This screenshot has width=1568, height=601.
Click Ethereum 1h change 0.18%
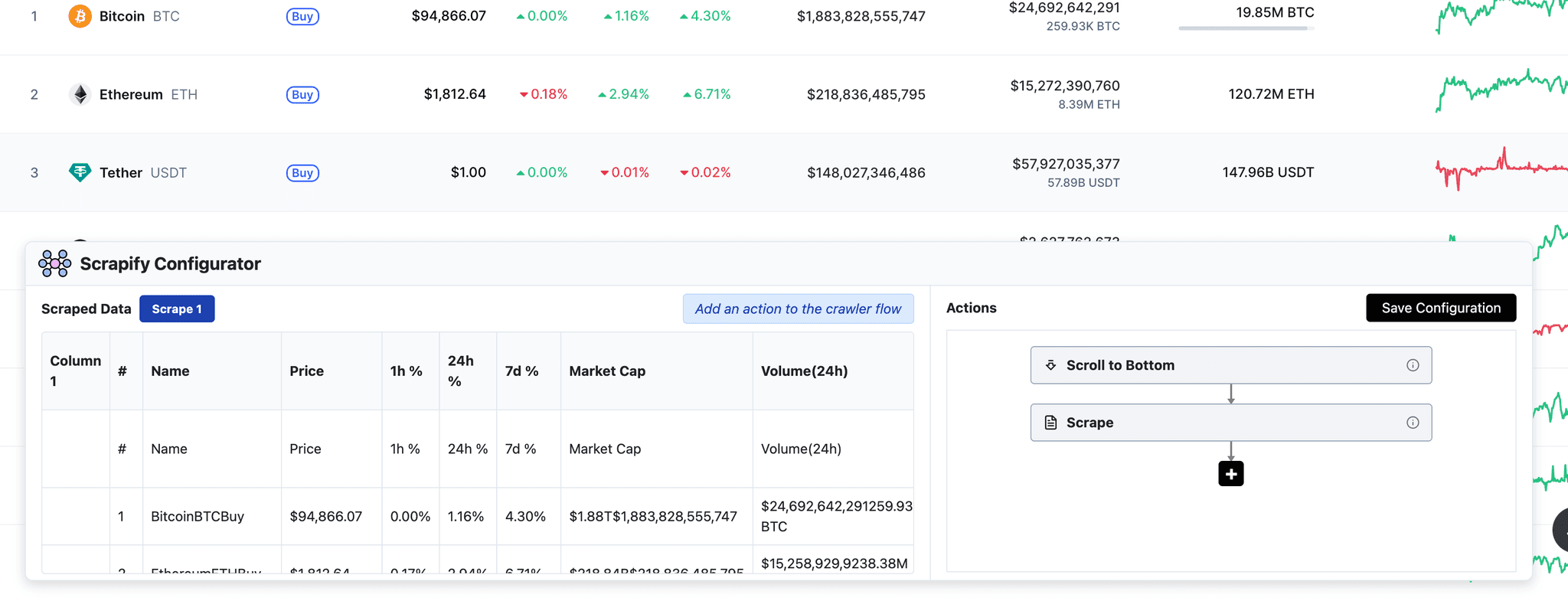click(x=544, y=94)
